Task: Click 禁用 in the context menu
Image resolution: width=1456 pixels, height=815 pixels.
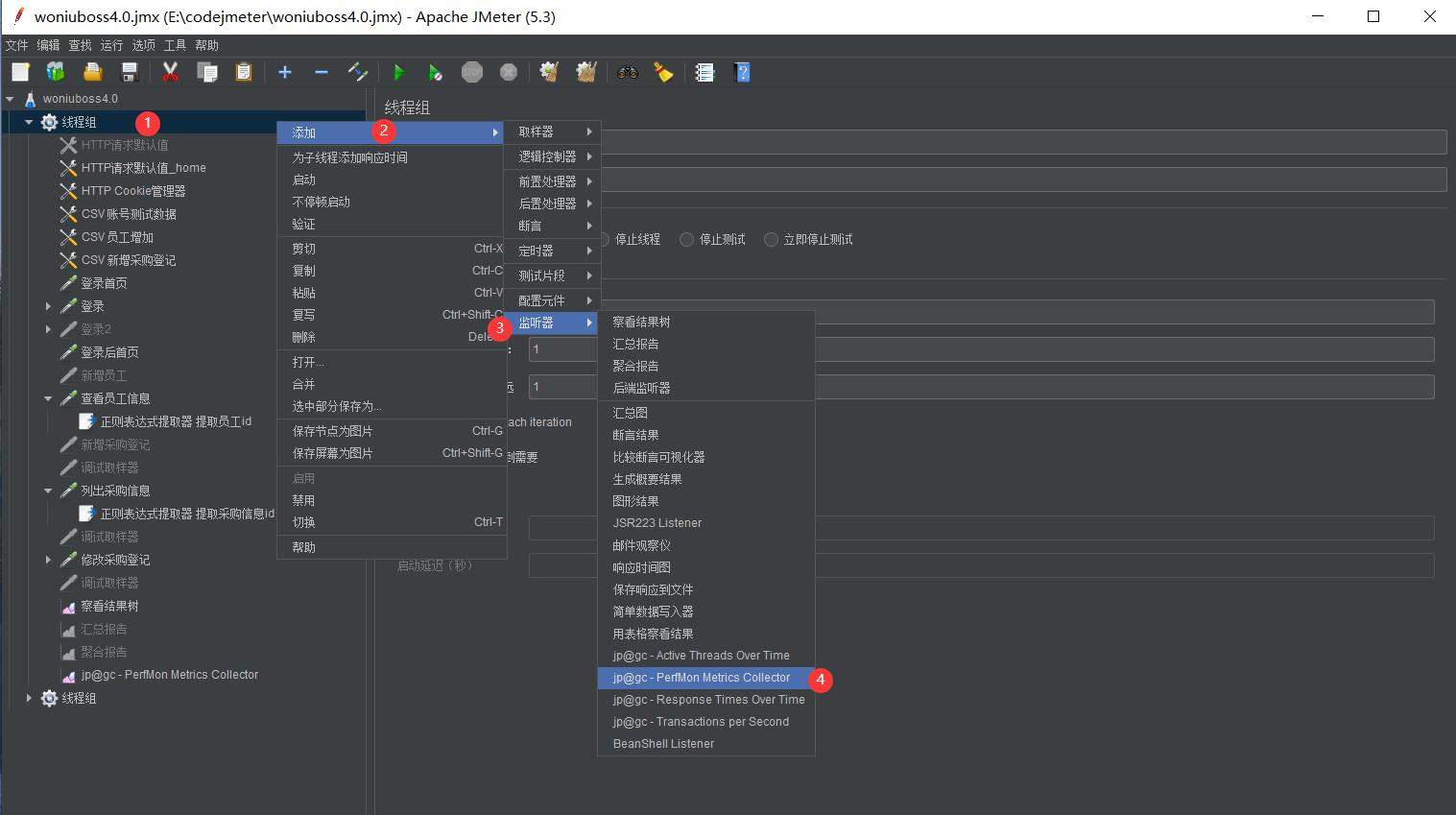Action: tap(391, 500)
